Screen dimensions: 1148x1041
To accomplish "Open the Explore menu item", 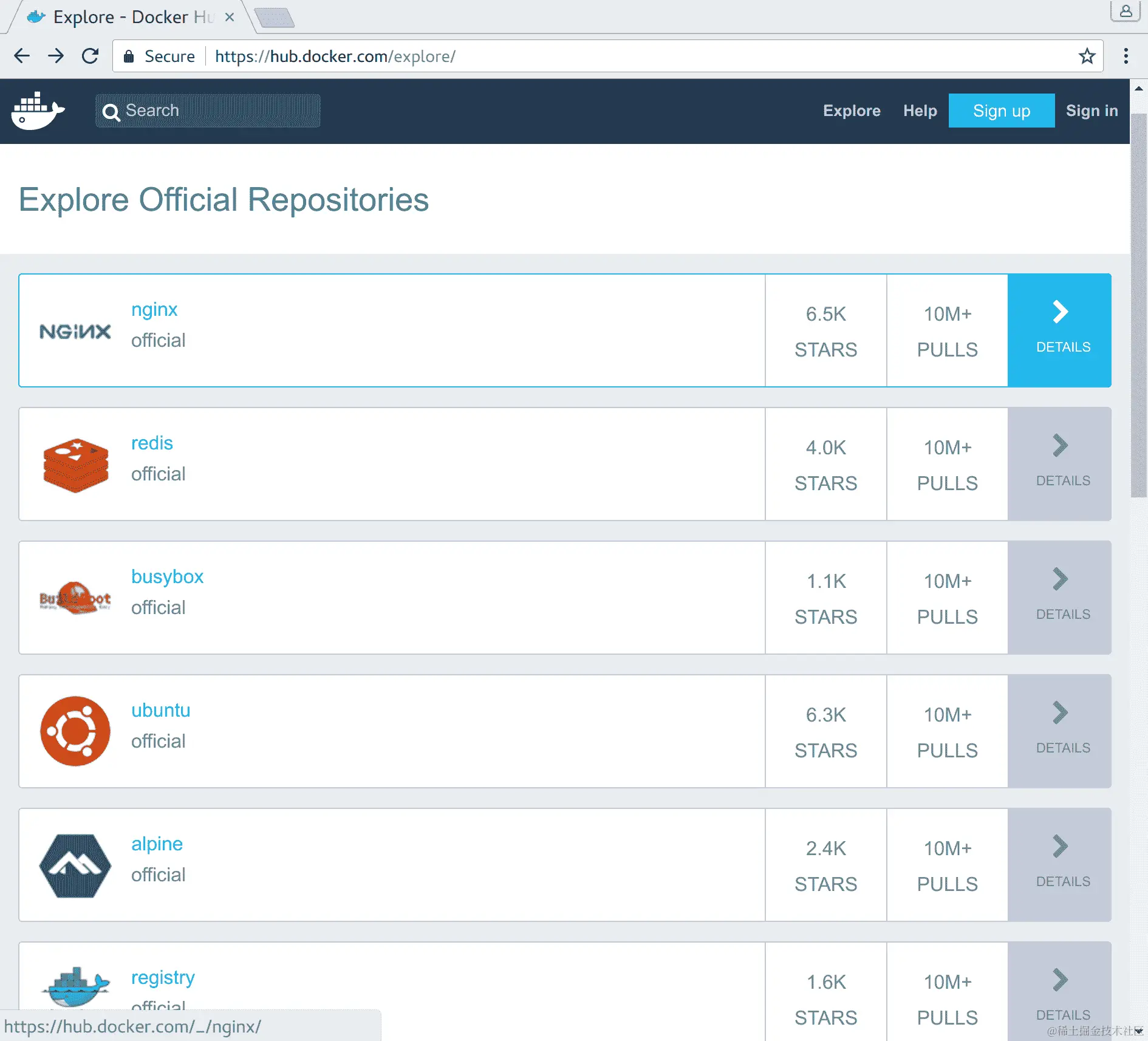I will [852, 111].
